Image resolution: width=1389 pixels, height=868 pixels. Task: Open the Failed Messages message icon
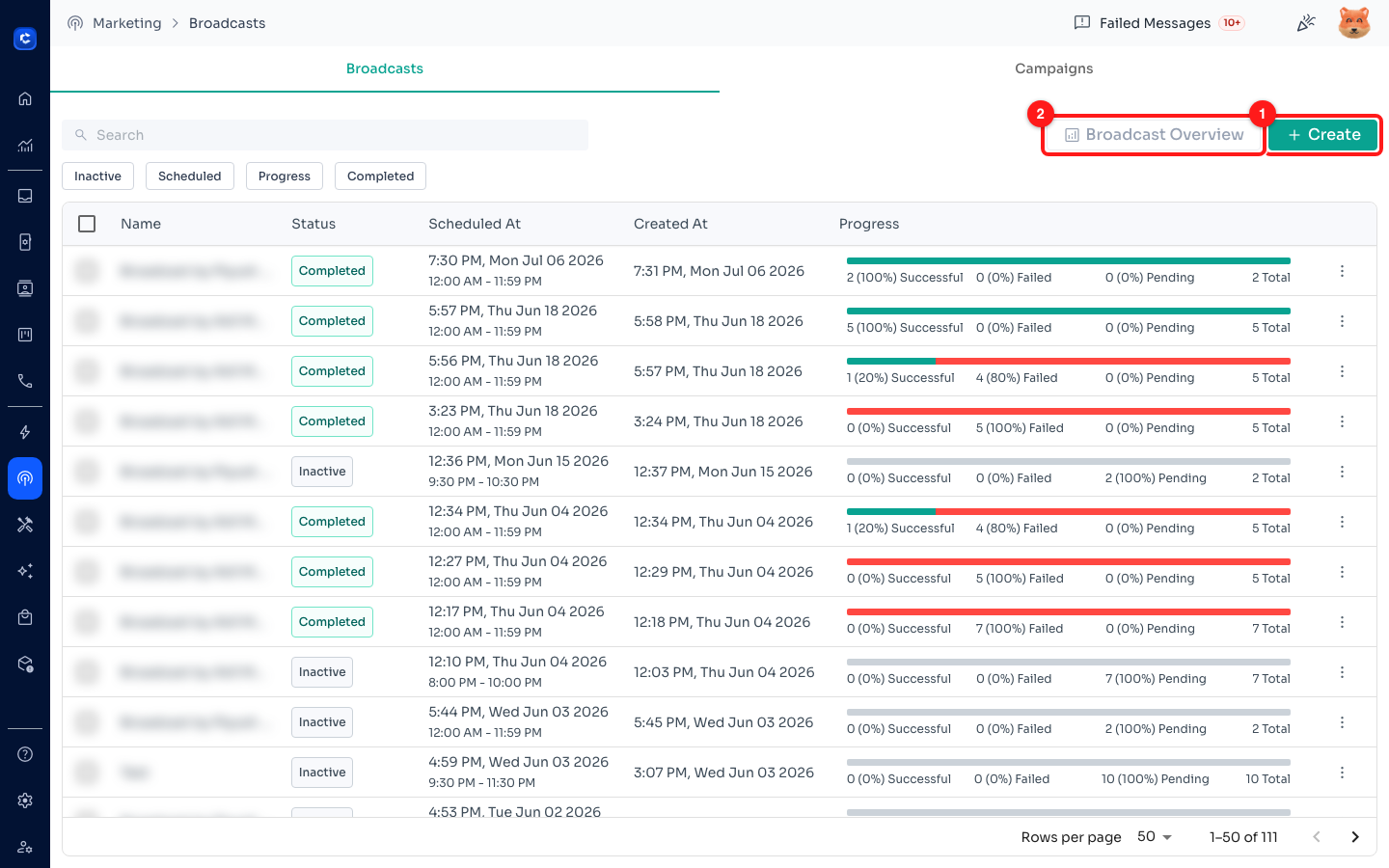click(1082, 23)
